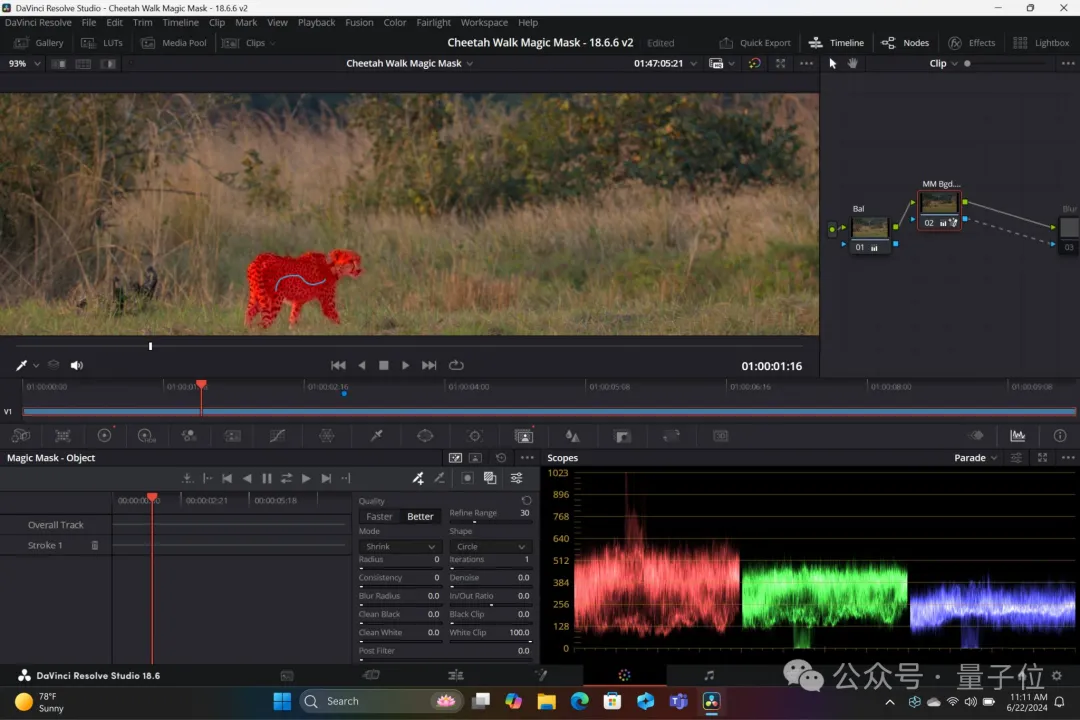1080x720 pixels.
Task: Open the Fusion menu
Action: click(359, 22)
